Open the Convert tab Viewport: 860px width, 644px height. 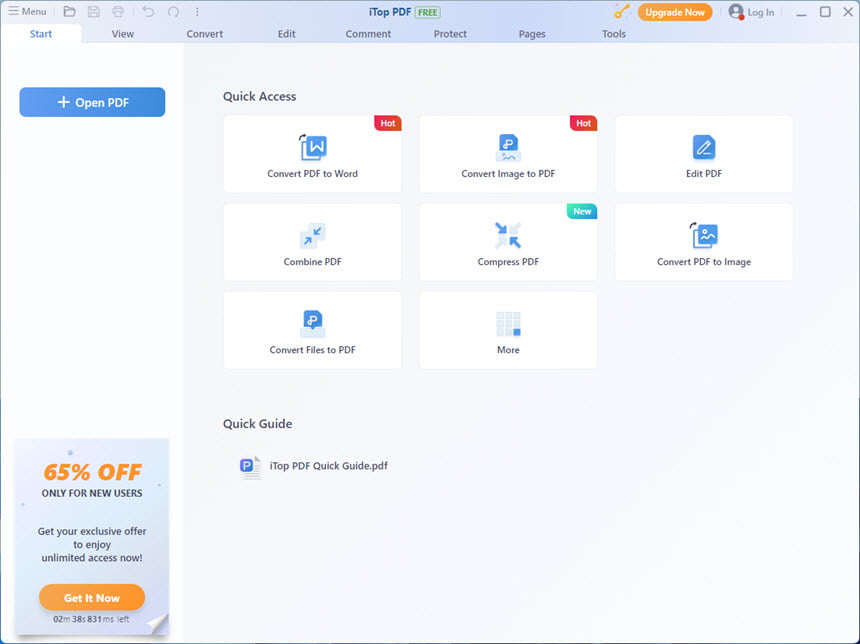[205, 34]
